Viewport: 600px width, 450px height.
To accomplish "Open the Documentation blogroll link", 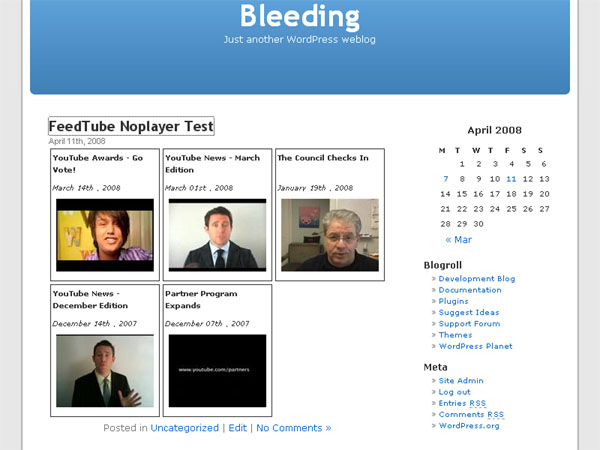I will pyautogui.click(x=470, y=290).
